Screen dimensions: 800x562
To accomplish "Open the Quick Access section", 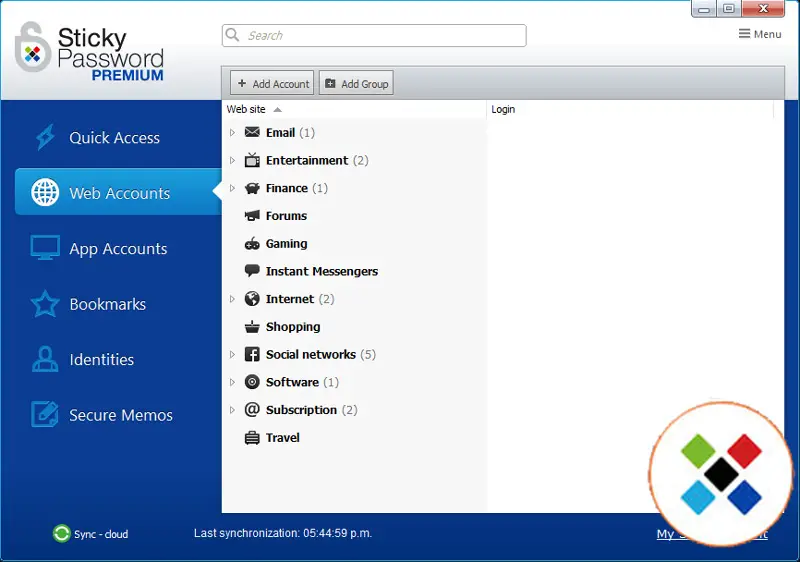I will 114,138.
